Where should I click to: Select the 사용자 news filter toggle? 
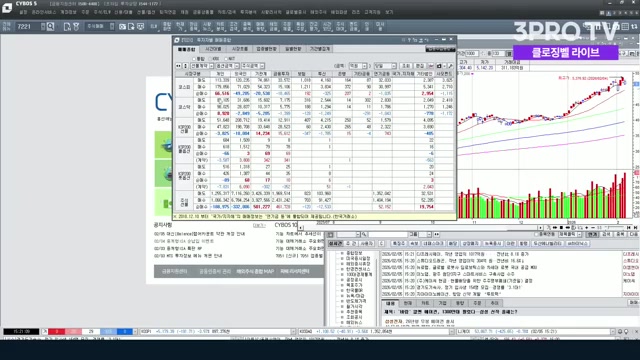pos(366,243)
